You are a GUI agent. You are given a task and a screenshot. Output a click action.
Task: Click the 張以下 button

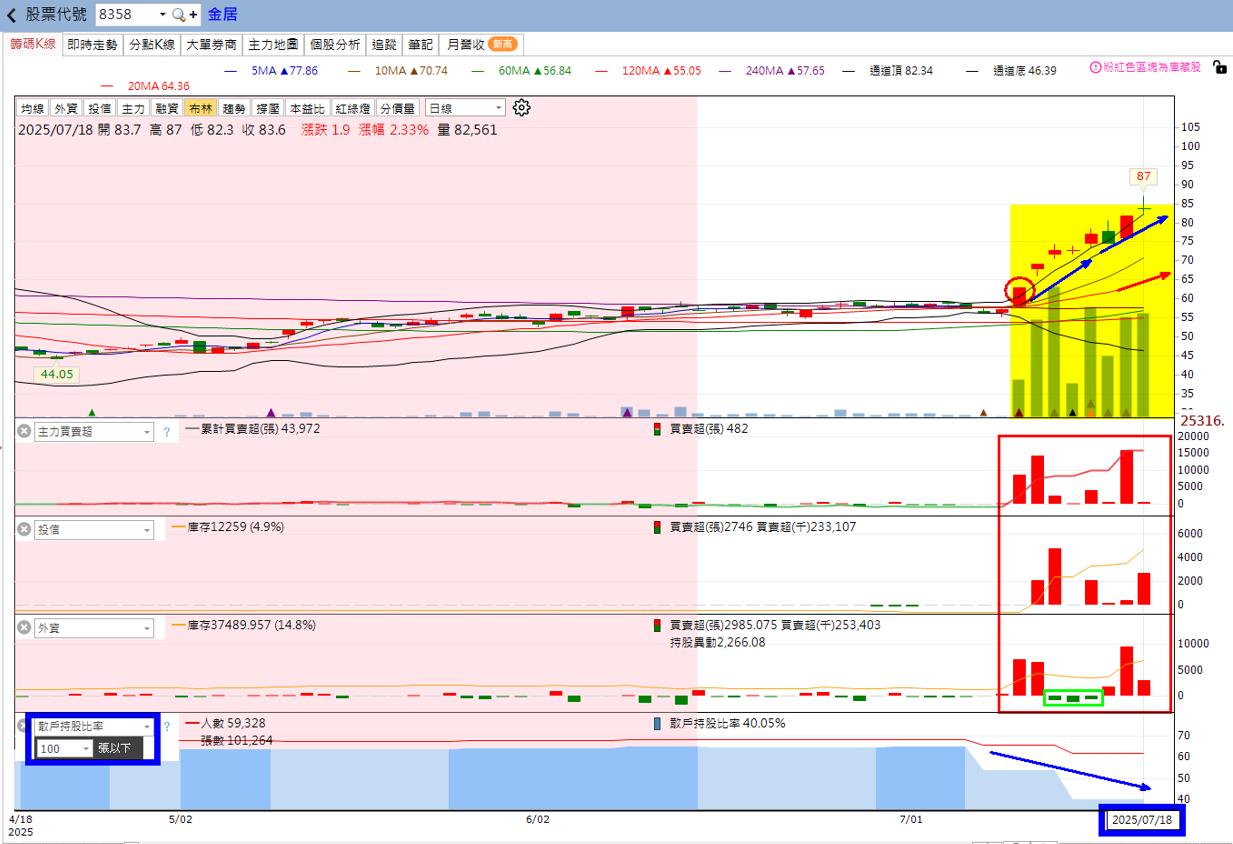pos(119,748)
